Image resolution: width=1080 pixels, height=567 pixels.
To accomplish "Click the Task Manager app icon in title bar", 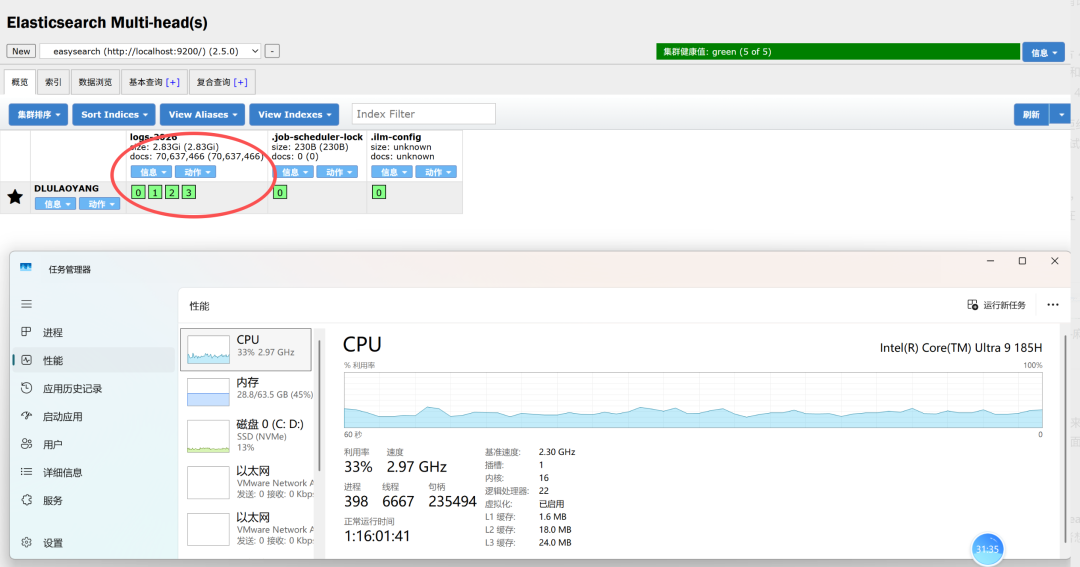I will coord(26,269).
